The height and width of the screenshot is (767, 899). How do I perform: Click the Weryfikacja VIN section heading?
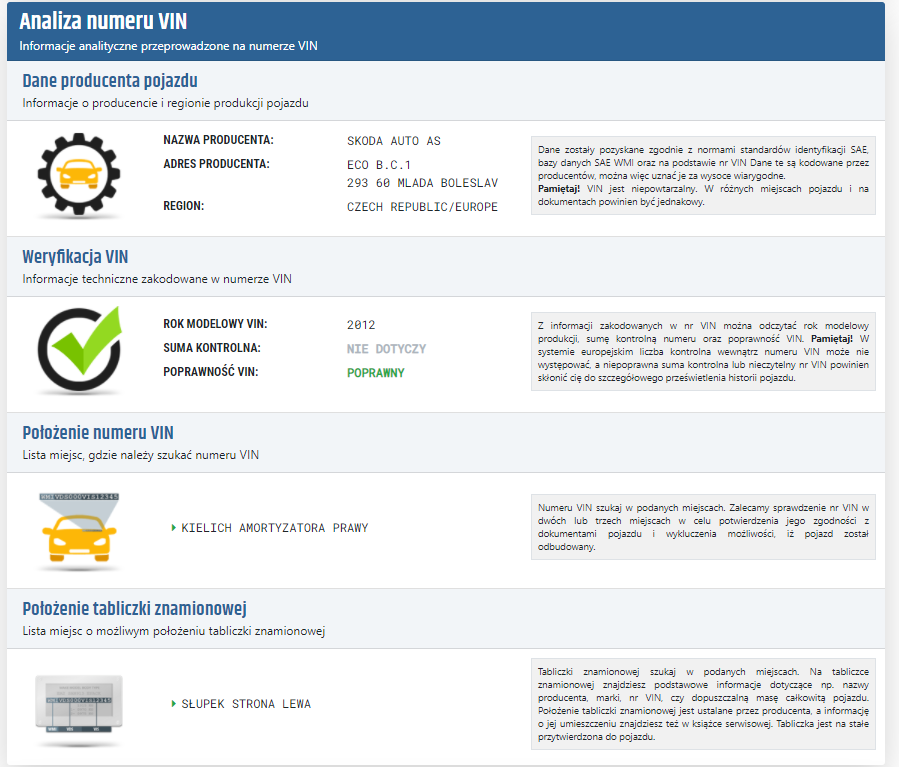tap(75, 257)
